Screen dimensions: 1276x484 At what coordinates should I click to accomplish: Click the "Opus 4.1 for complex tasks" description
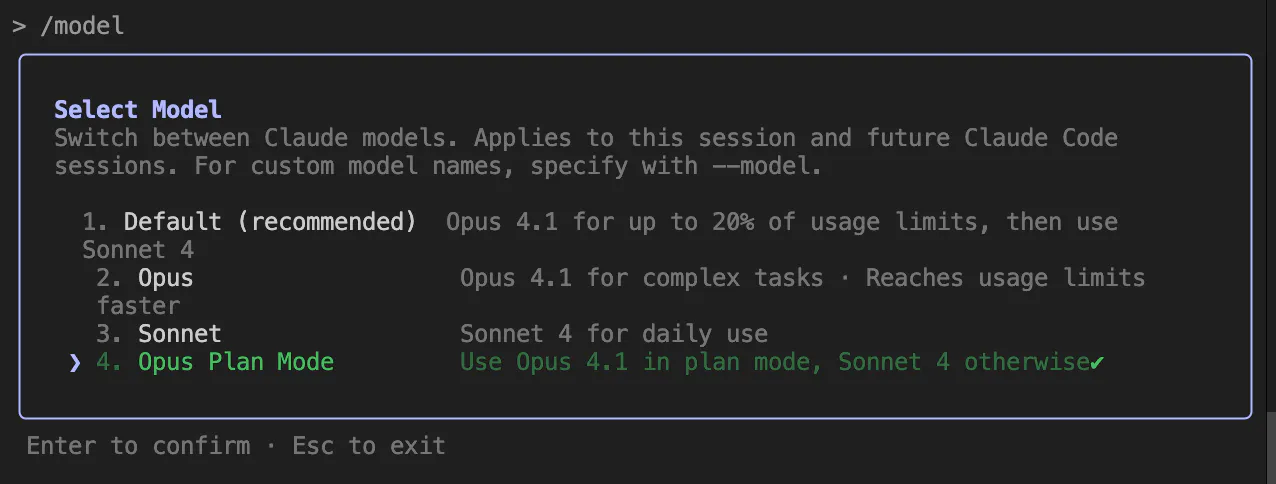[641, 277]
